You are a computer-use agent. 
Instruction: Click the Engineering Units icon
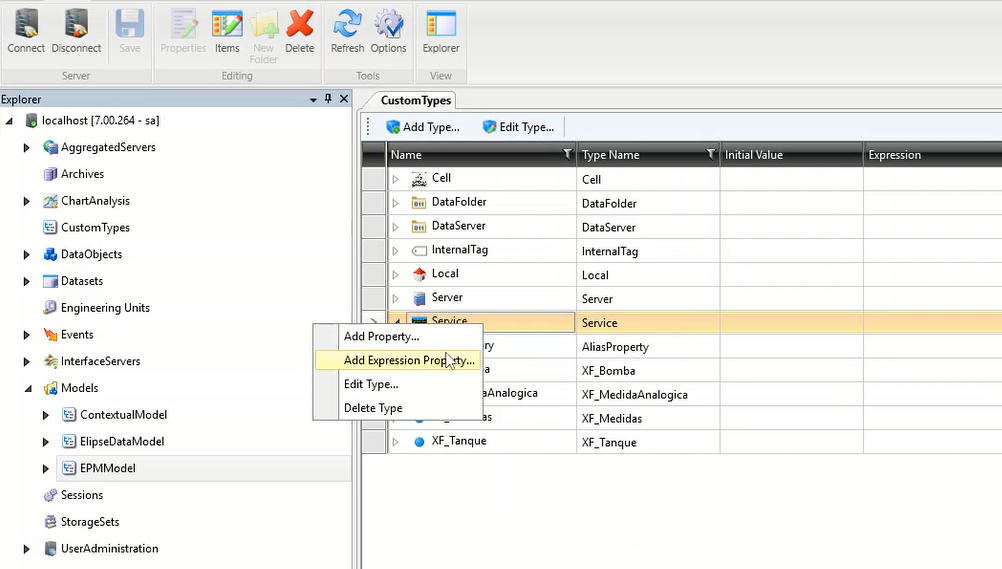(x=50, y=308)
